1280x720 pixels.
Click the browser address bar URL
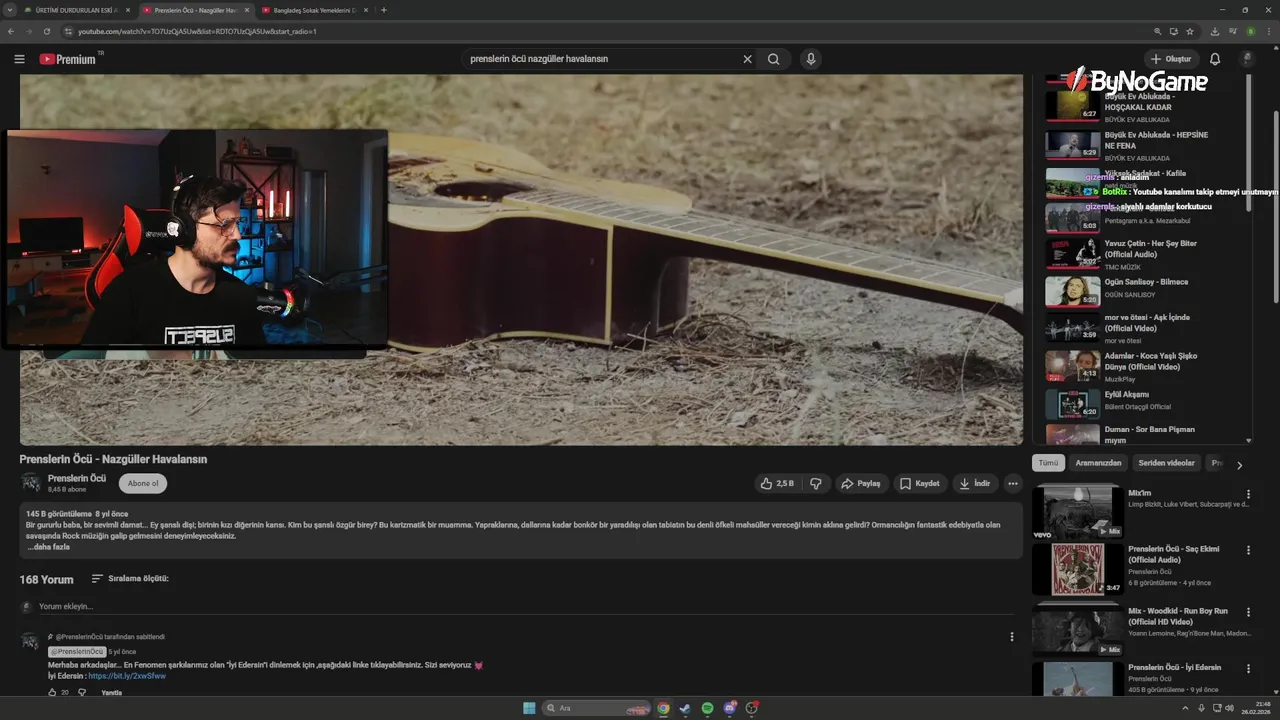[x=198, y=31]
